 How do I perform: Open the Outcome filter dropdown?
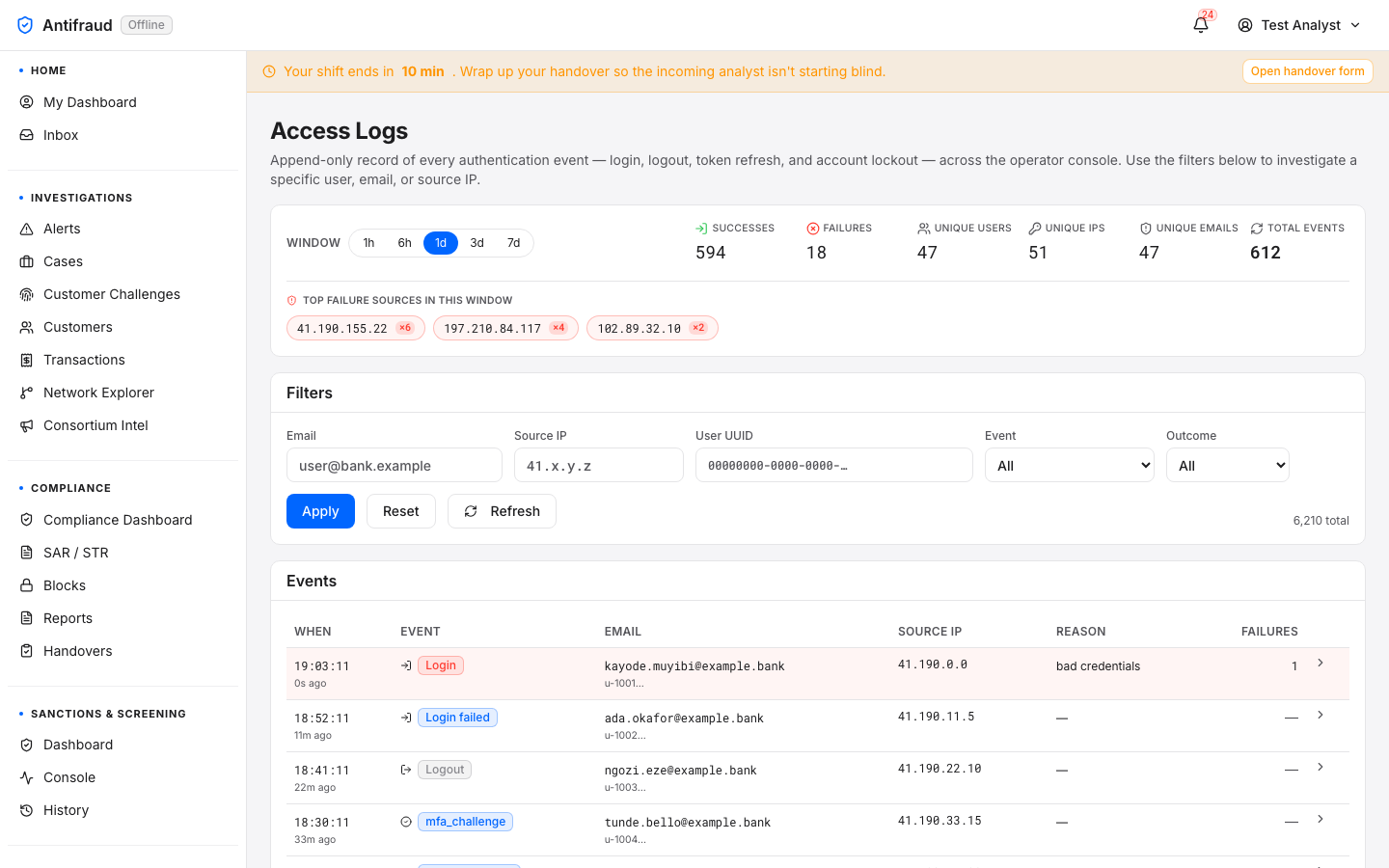[x=1228, y=465]
